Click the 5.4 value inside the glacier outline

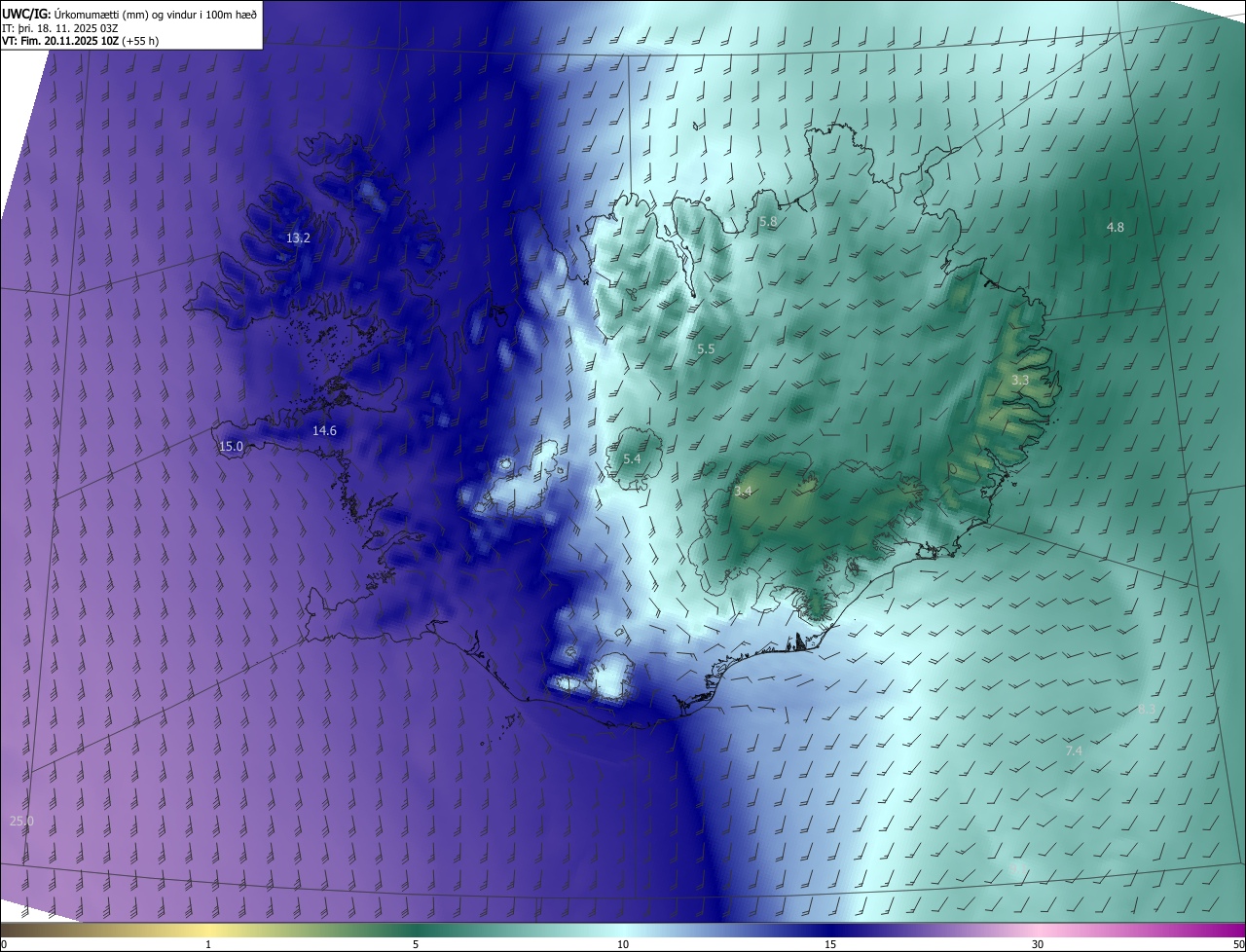[x=632, y=458]
